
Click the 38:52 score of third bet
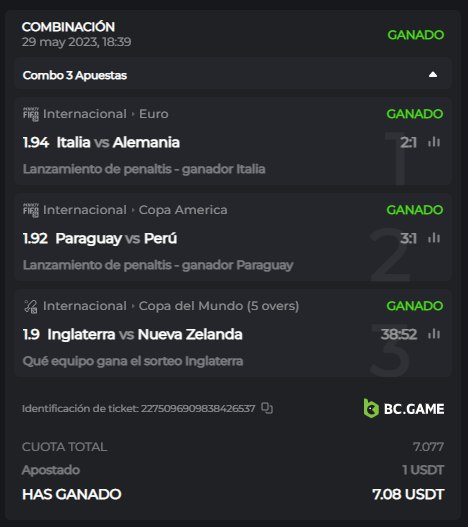[399, 334]
